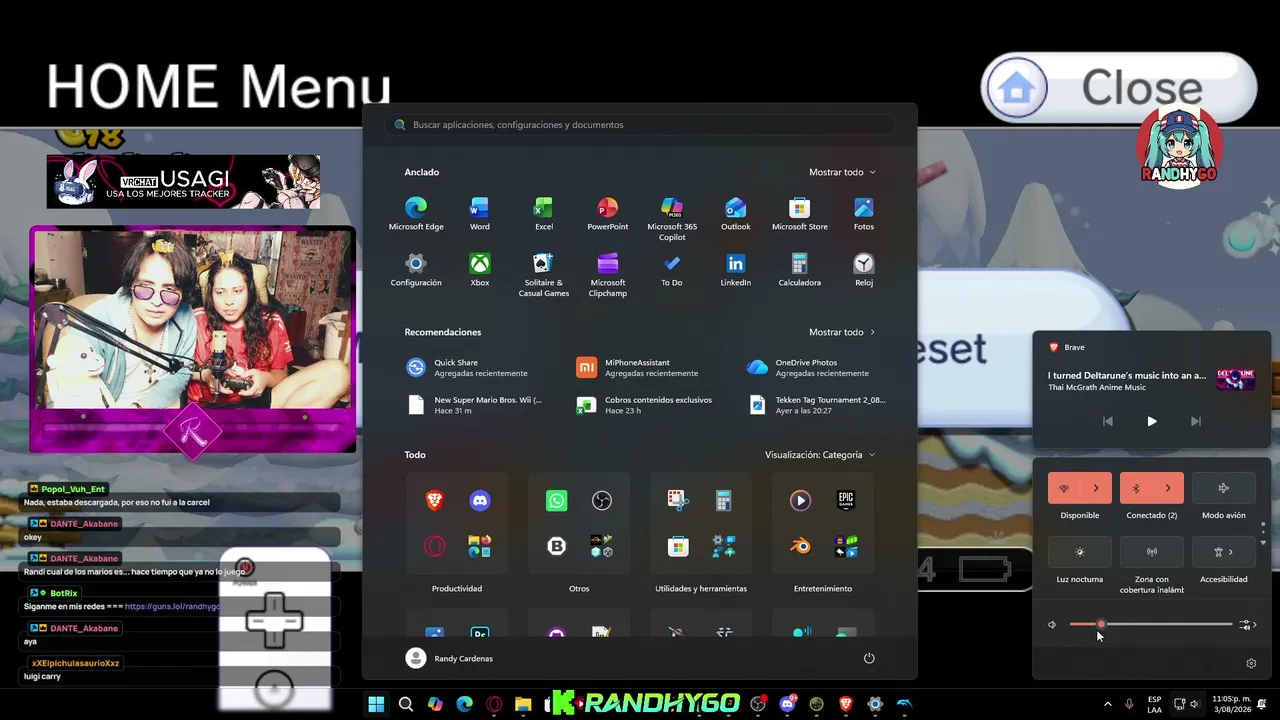Launch Outlook from the Start menu
1280x720 pixels.
[x=736, y=214]
